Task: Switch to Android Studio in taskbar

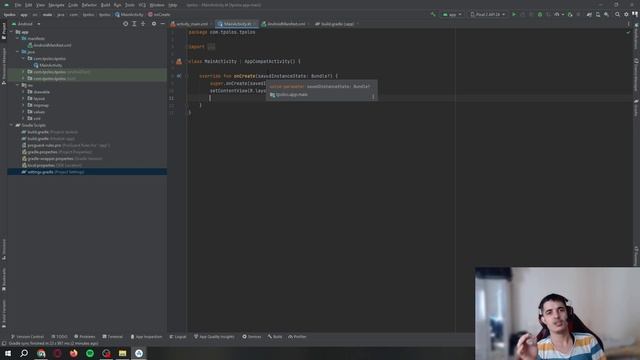Action: [x=139, y=353]
